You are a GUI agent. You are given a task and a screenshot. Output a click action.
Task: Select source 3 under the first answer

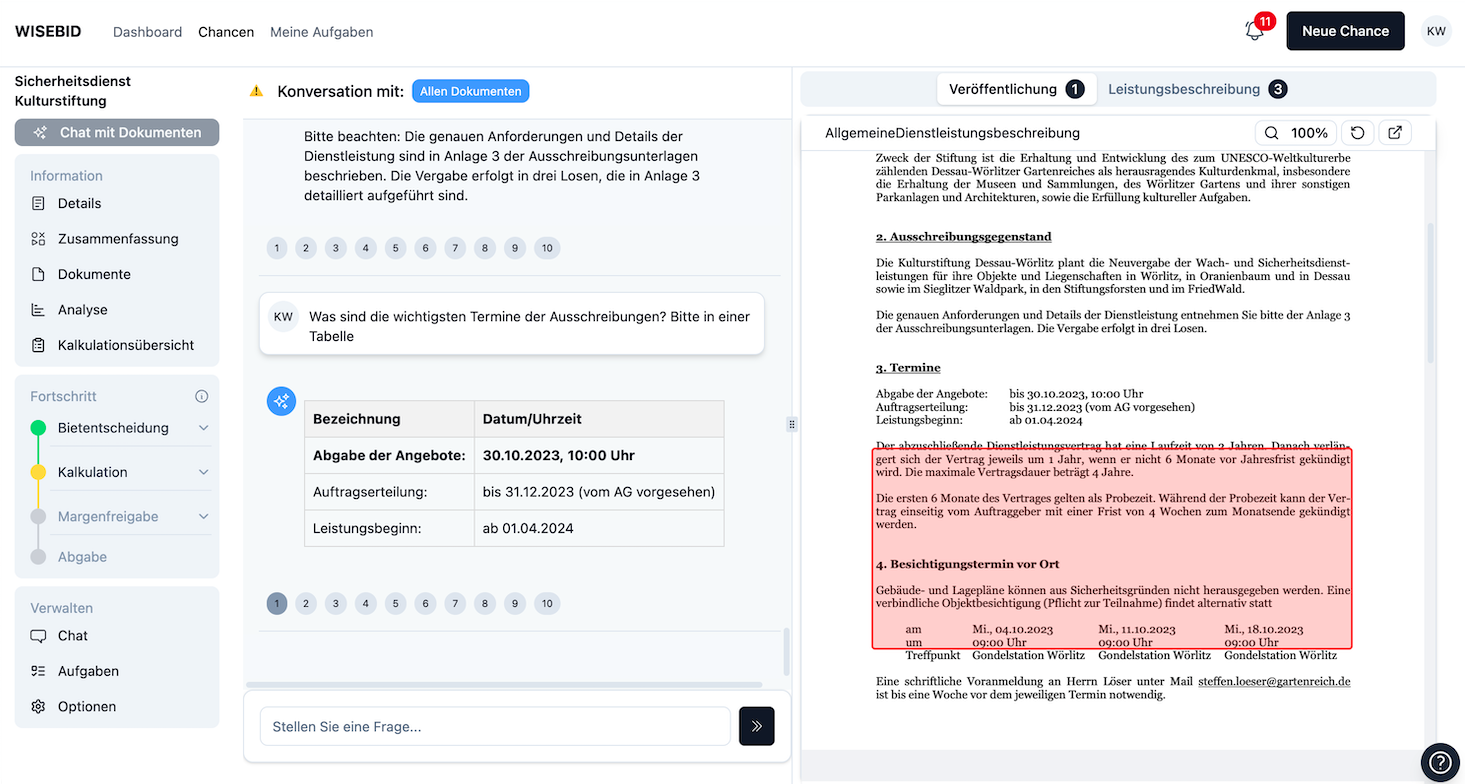coord(336,248)
